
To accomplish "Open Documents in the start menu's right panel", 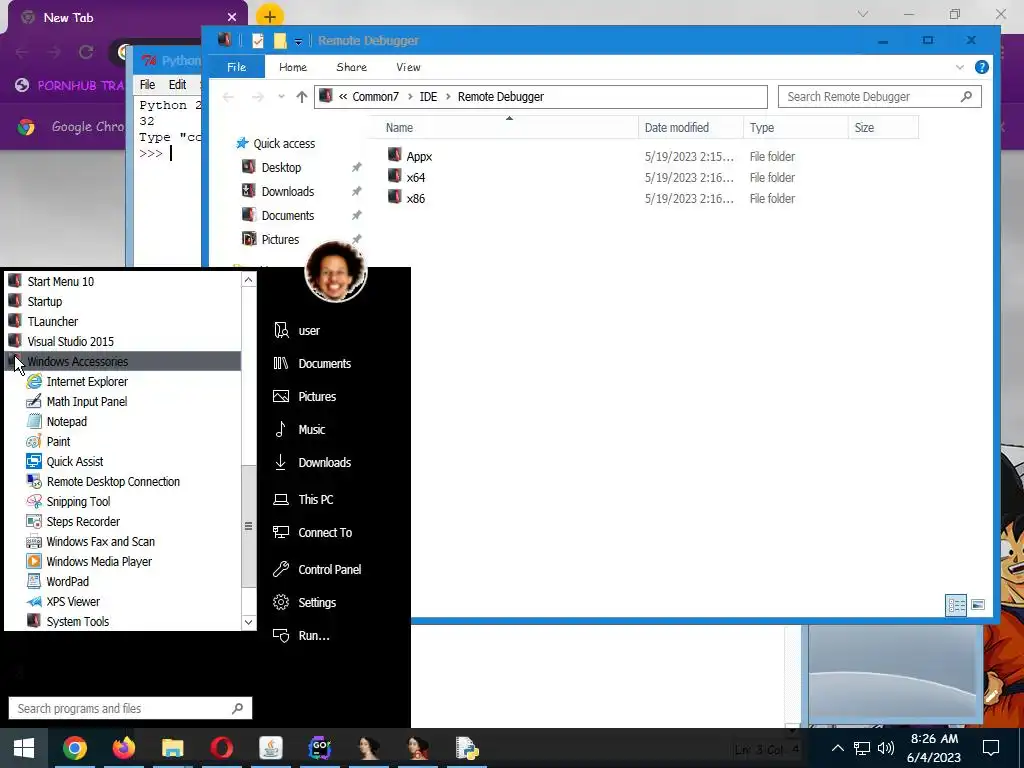I will pyautogui.click(x=324, y=364).
